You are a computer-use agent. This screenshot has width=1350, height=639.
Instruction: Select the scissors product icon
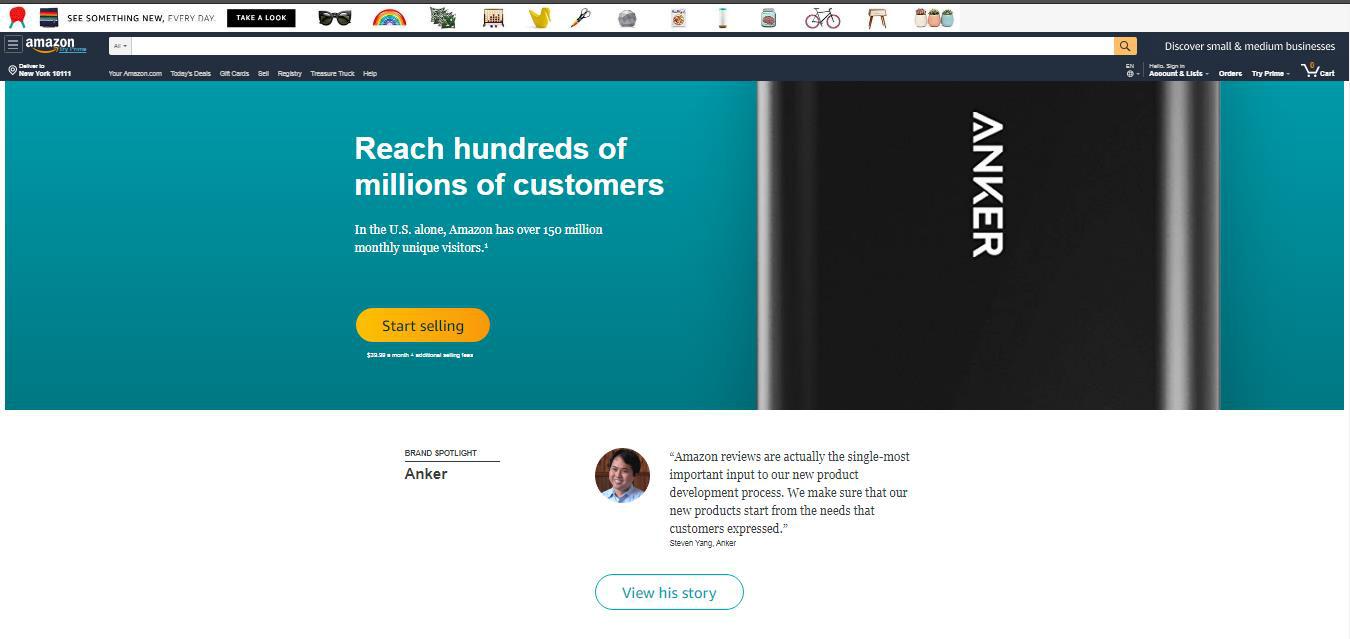[581, 17]
